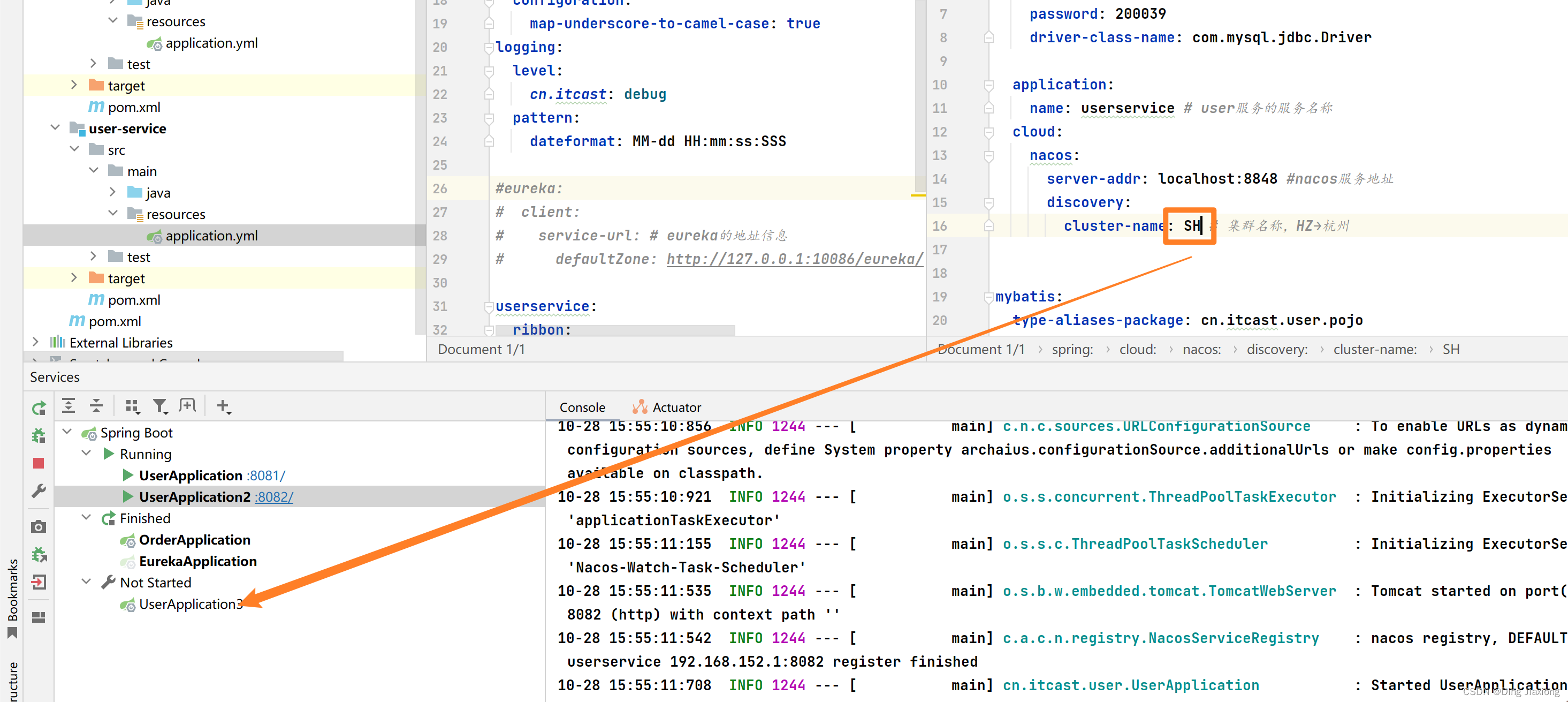Fold the discovery block at line 15

pyautogui.click(x=988, y=203)
